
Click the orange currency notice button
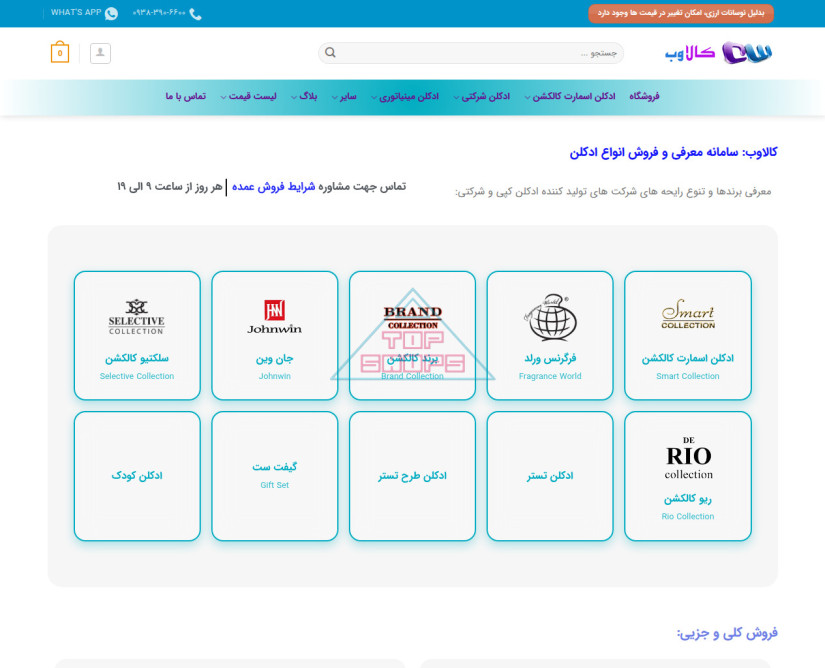click(x=680, y=13)
